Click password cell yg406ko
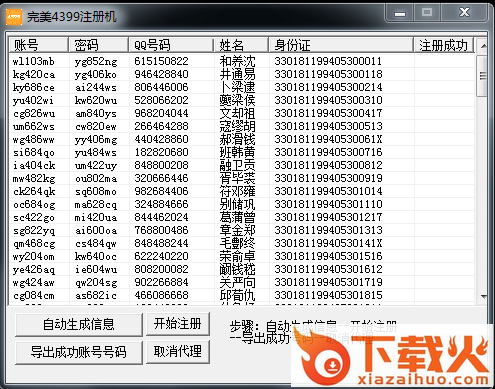 (96, 74)
